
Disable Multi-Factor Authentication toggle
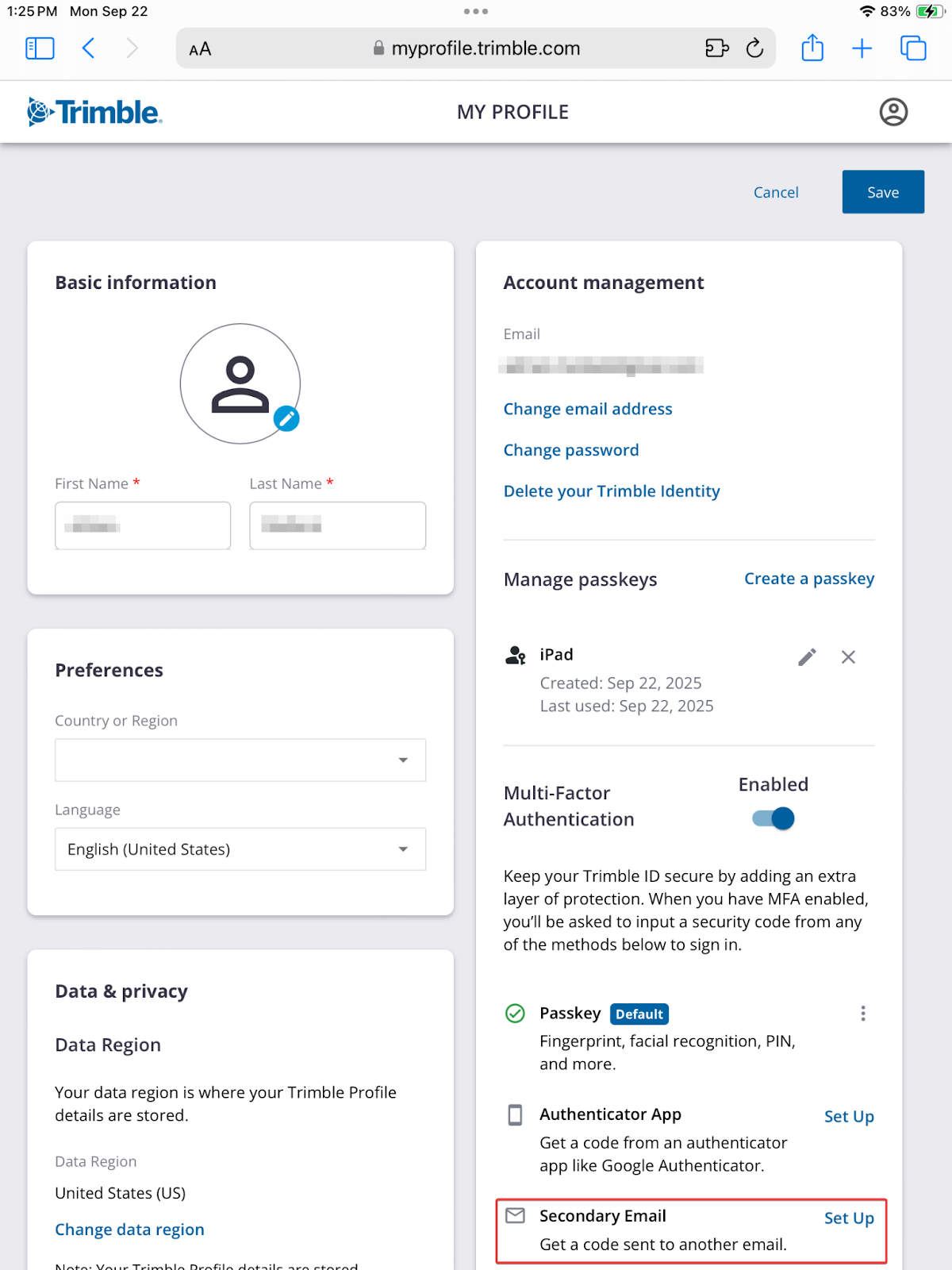click(x=773, y=818)
